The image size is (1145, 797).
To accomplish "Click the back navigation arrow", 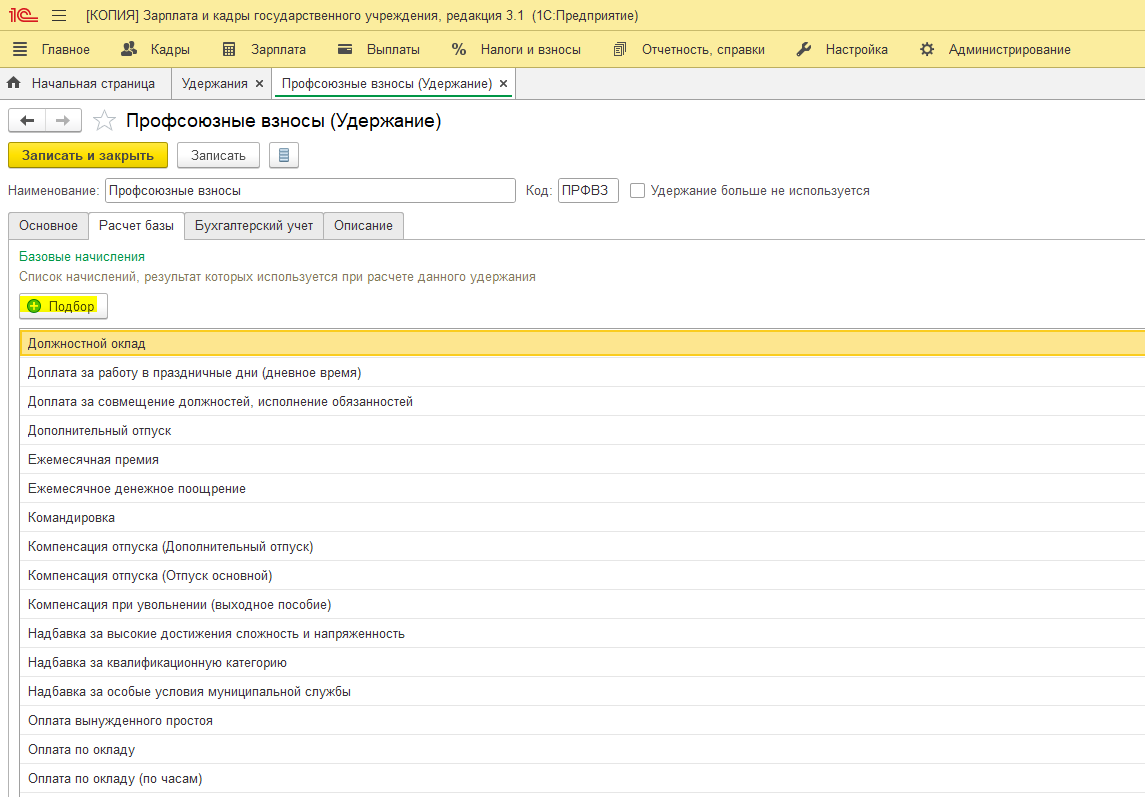I will pos(27,121).
